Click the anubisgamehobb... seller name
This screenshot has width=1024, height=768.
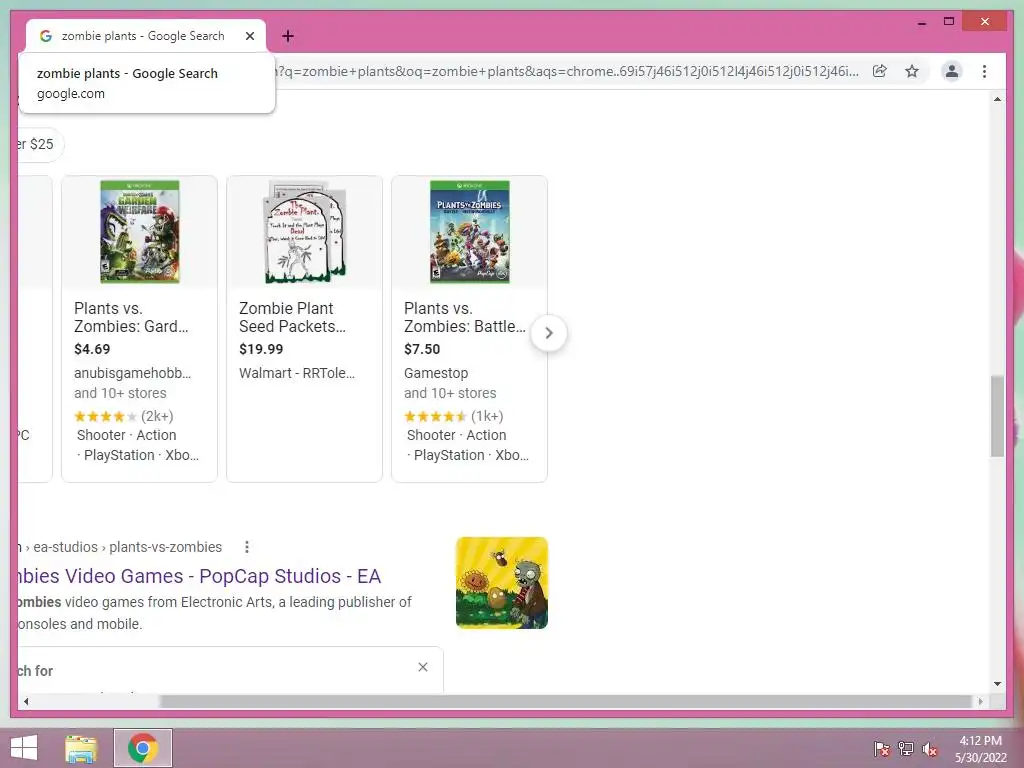coord(133,373)
